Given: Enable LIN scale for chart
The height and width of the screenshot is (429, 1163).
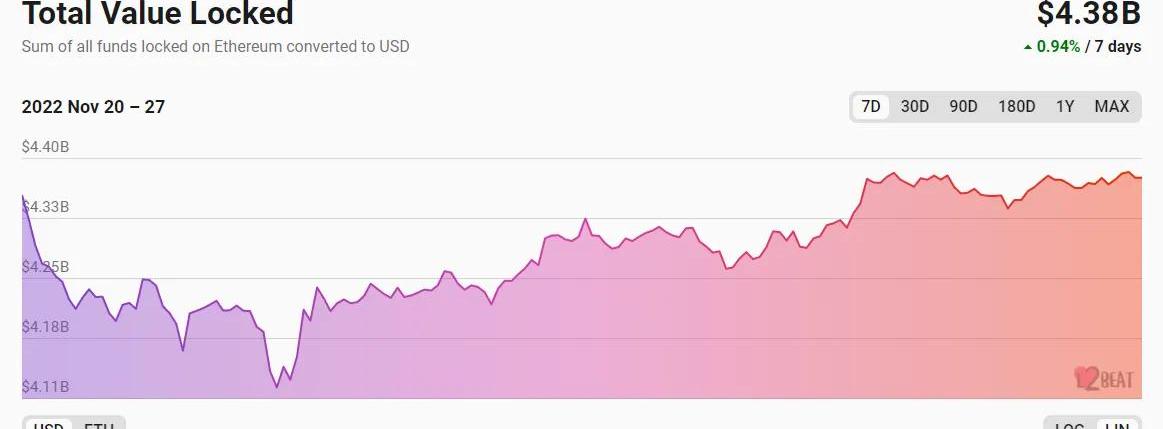Looking at the screenshot, I should pyautogui.click(x=1117, y=425).
